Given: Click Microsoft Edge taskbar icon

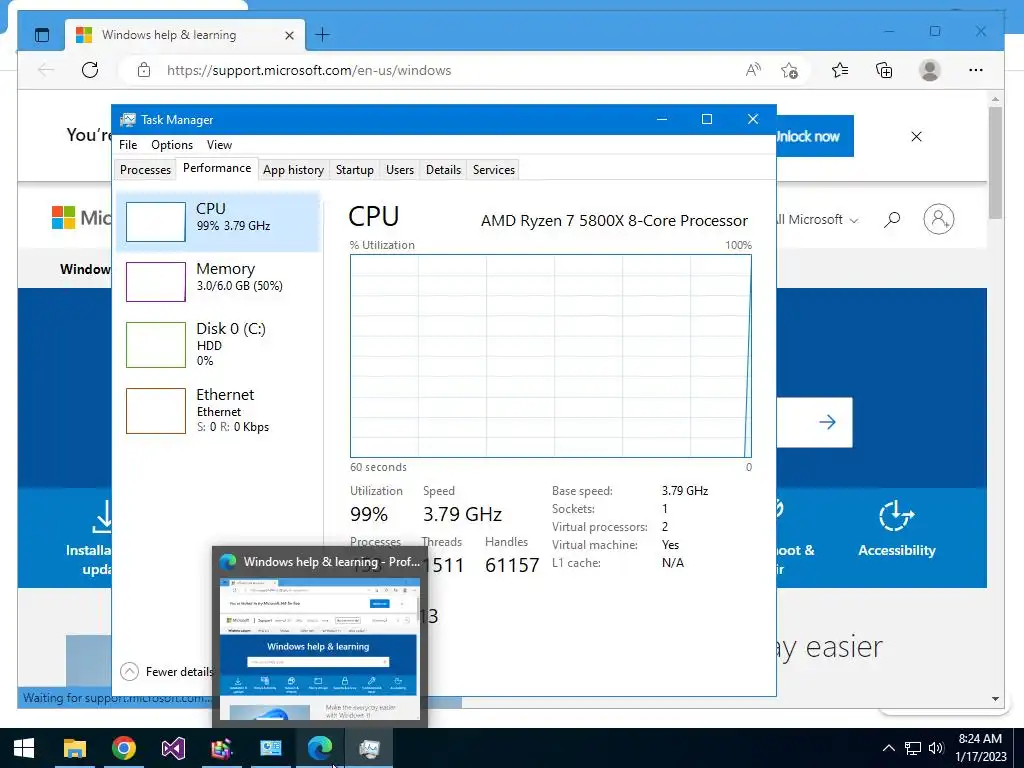Looking at the screenshot, I should (320, 748).
